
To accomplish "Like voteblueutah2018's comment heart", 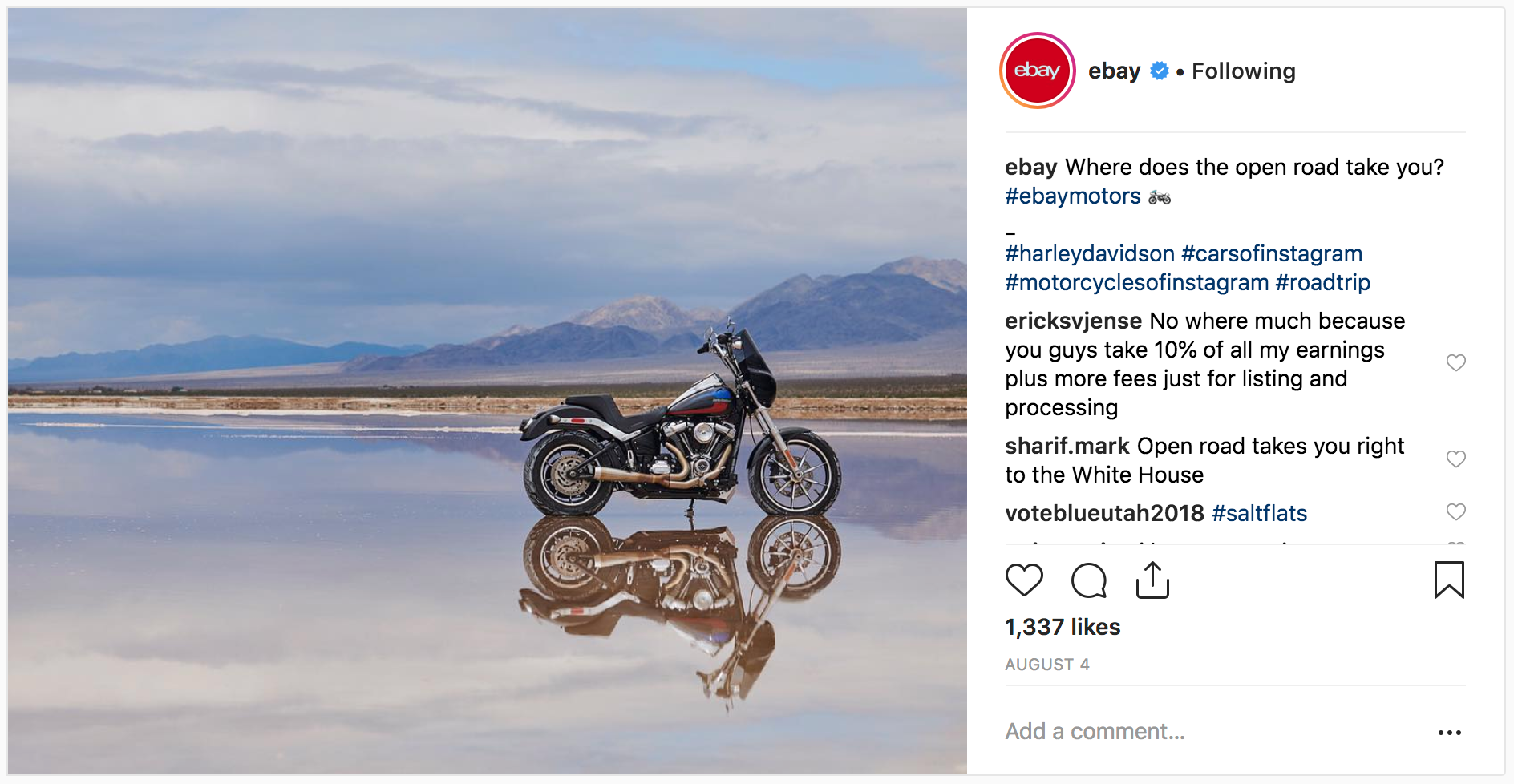I will pyautogui.click(x=1455, y=512).
